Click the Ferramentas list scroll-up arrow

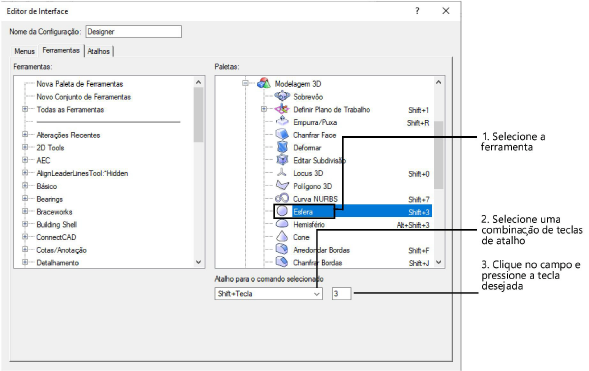pos(199,82)
